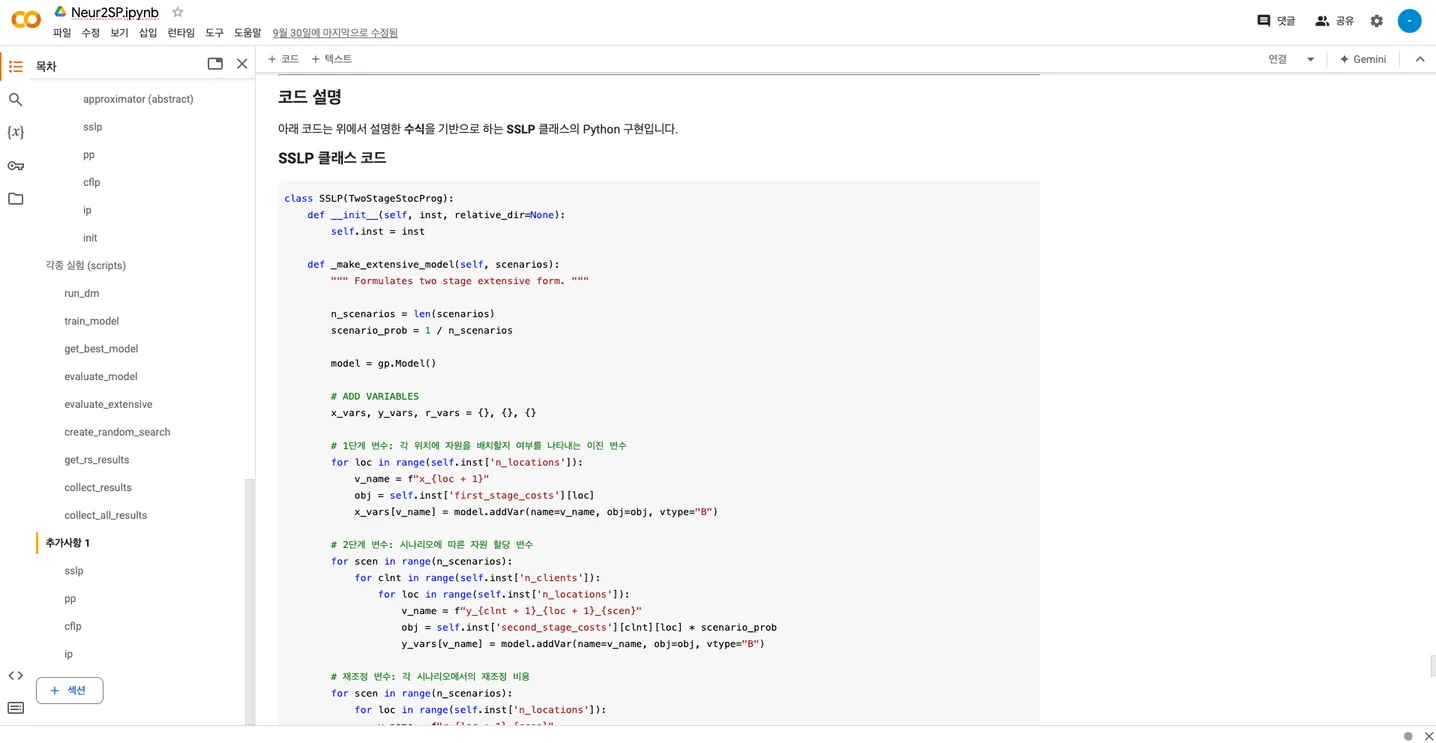The image size is (1436, 743).
Task: Open last modified revision history link
Action: coord(335,33)
